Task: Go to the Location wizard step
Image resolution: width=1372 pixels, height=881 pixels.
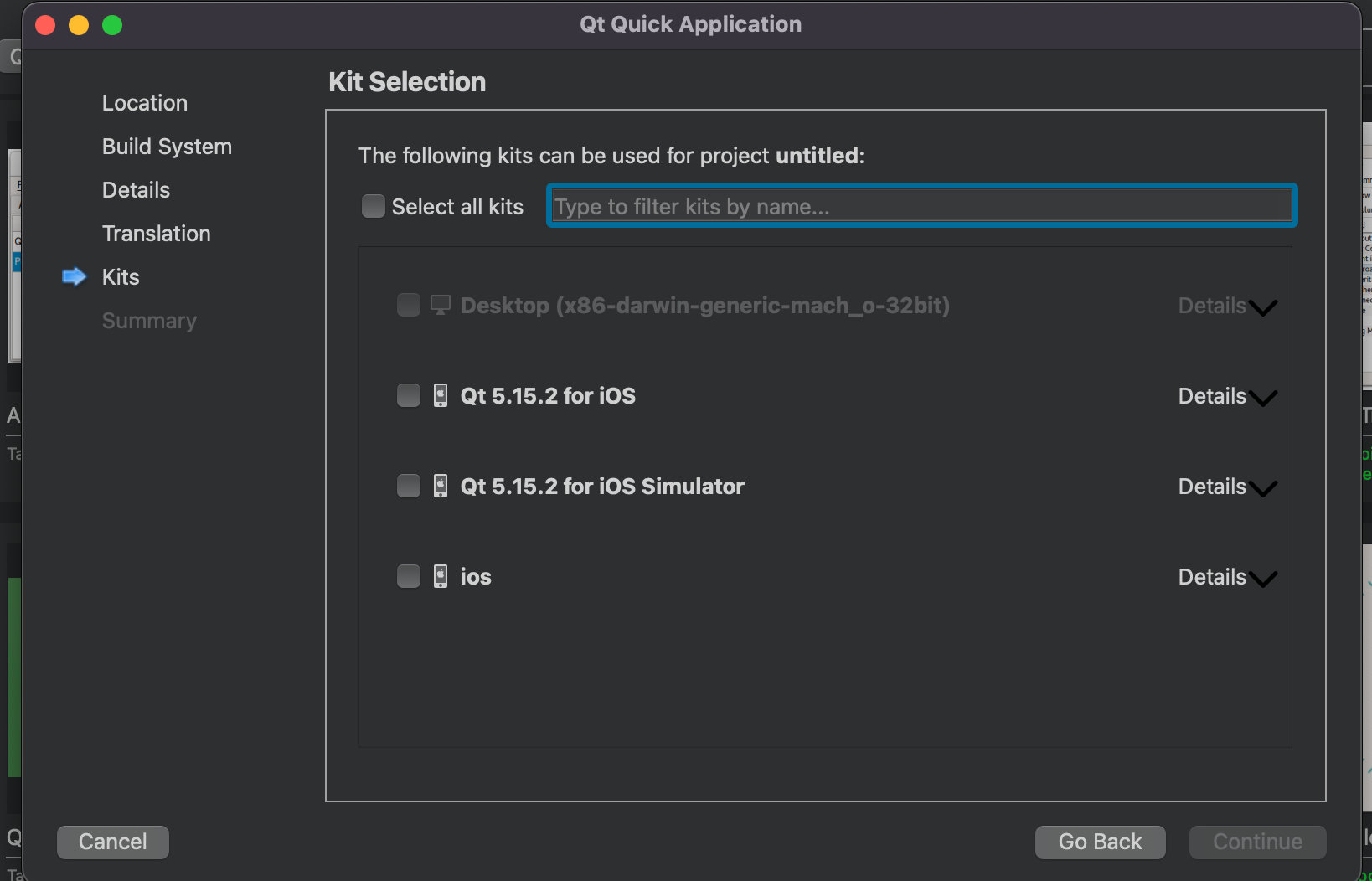Action: 145,103
